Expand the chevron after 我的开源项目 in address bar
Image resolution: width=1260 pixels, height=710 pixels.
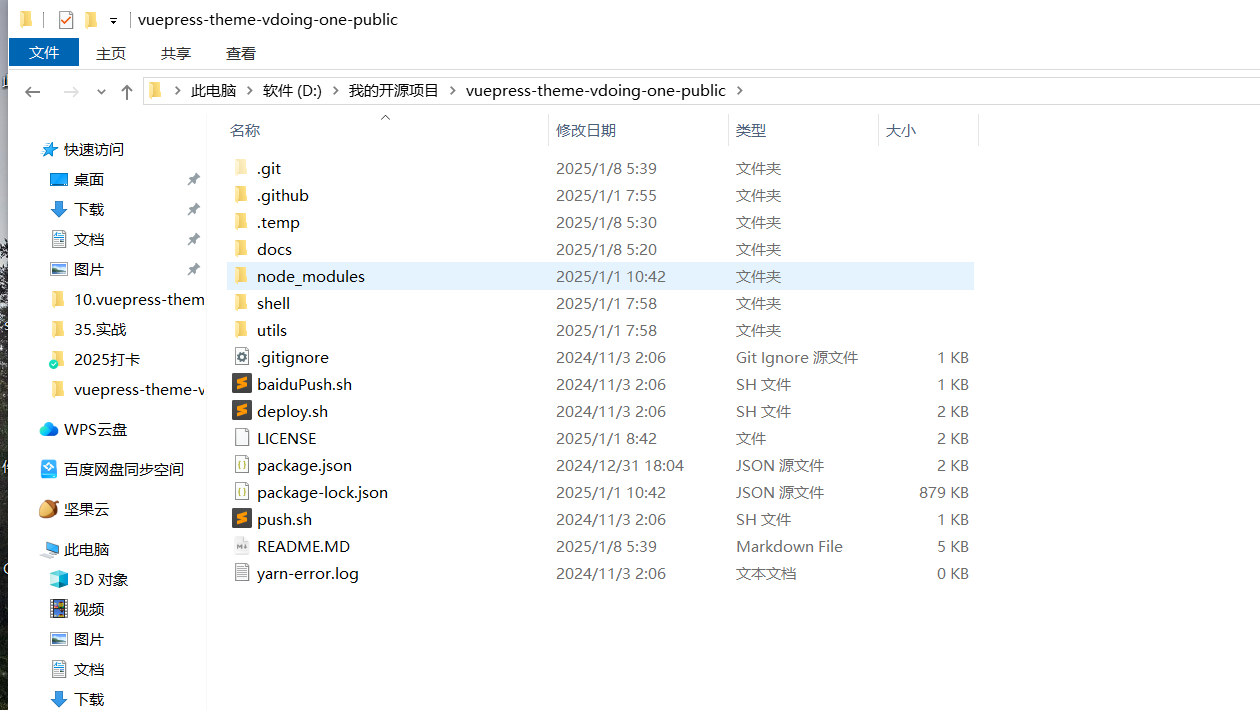point(452,90)
